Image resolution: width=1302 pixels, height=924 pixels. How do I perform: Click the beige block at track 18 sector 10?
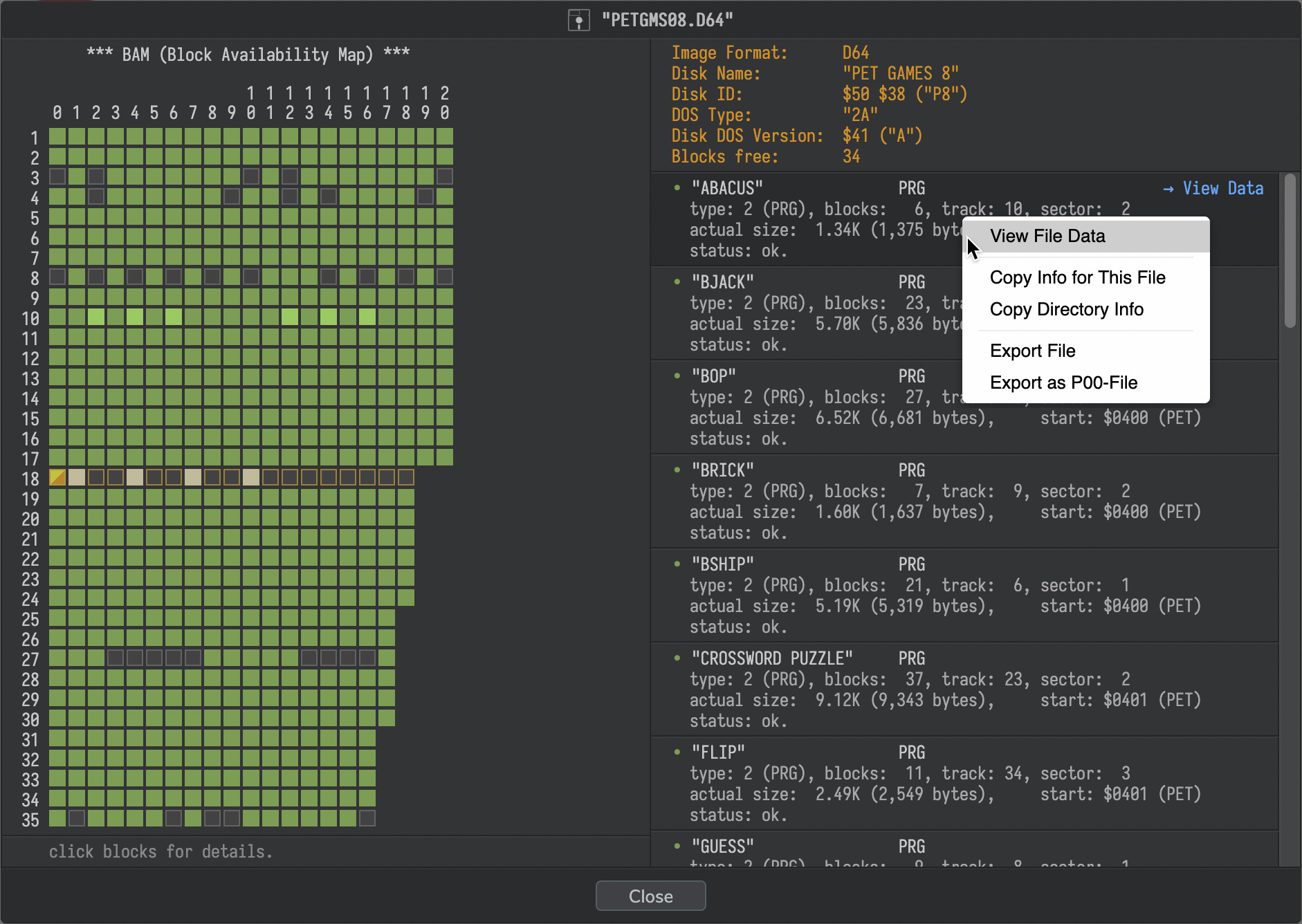[251, 477]
